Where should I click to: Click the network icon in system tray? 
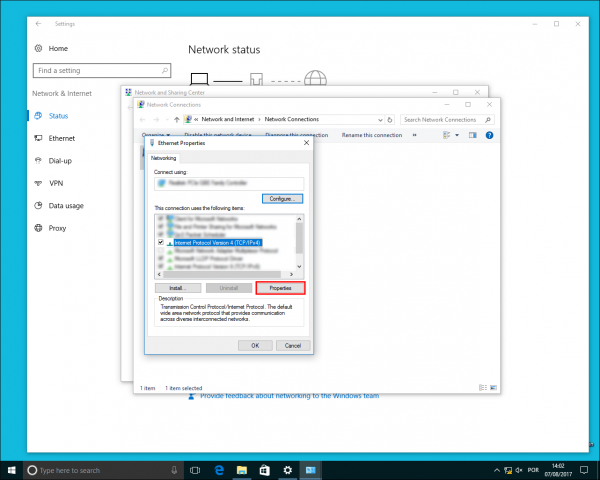[x=508, y=470]
